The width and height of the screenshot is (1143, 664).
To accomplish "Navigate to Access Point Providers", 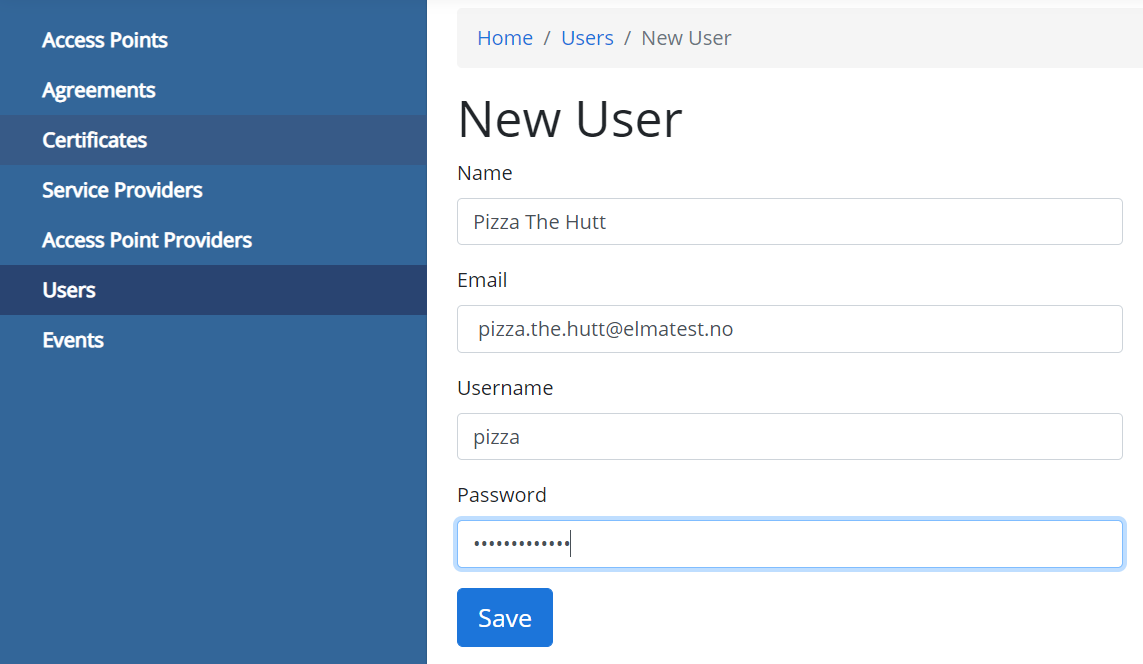I will (147, 240).
